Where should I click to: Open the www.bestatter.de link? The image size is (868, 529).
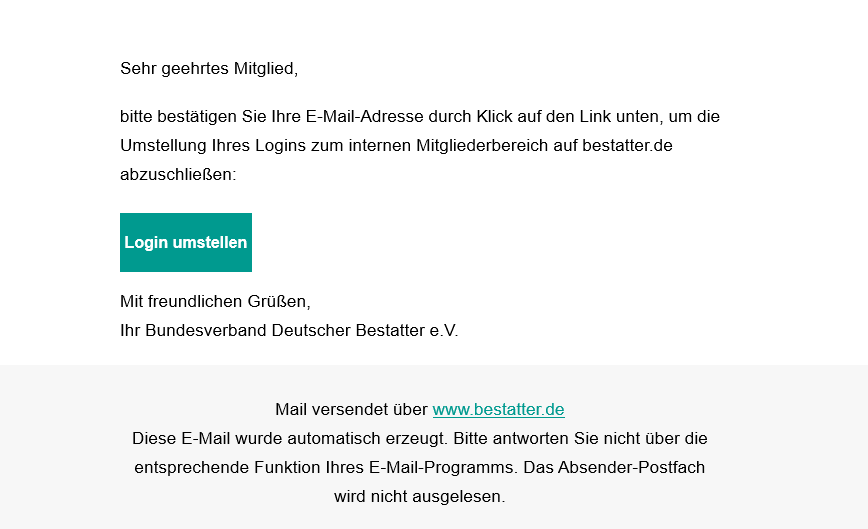coord(498,409)
